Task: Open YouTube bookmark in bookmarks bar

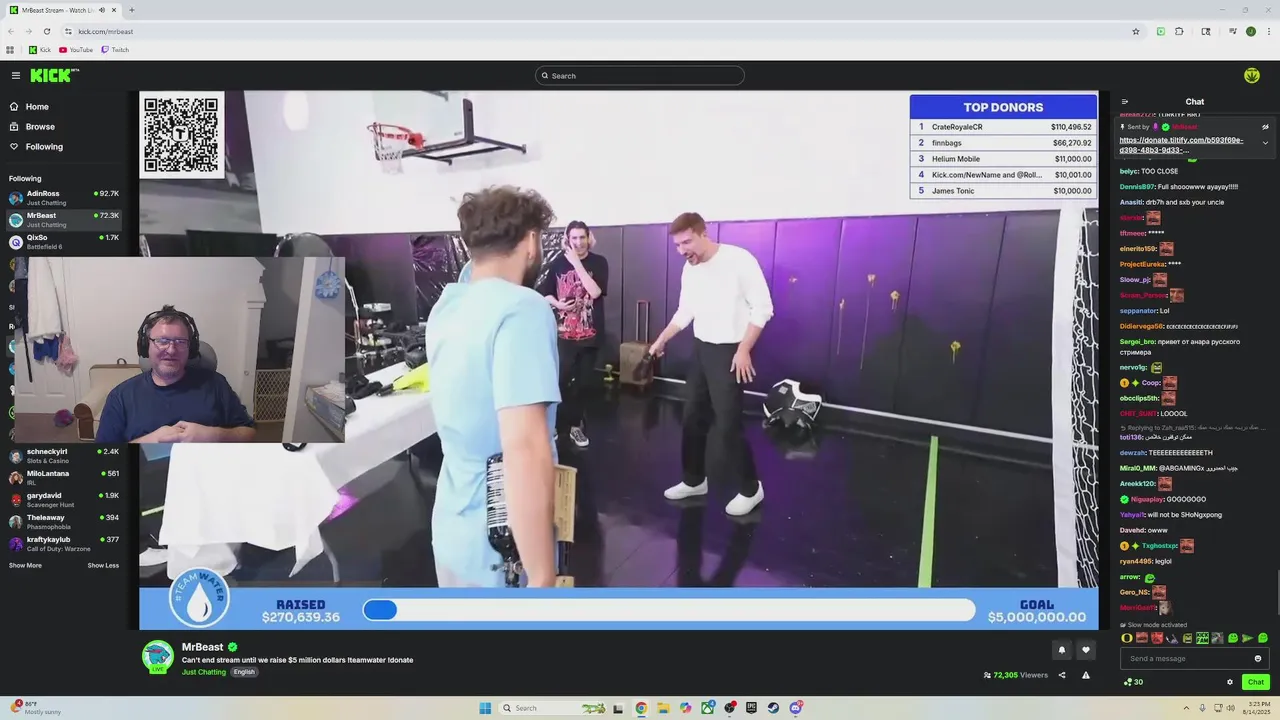Action: [x=76, y=50]
